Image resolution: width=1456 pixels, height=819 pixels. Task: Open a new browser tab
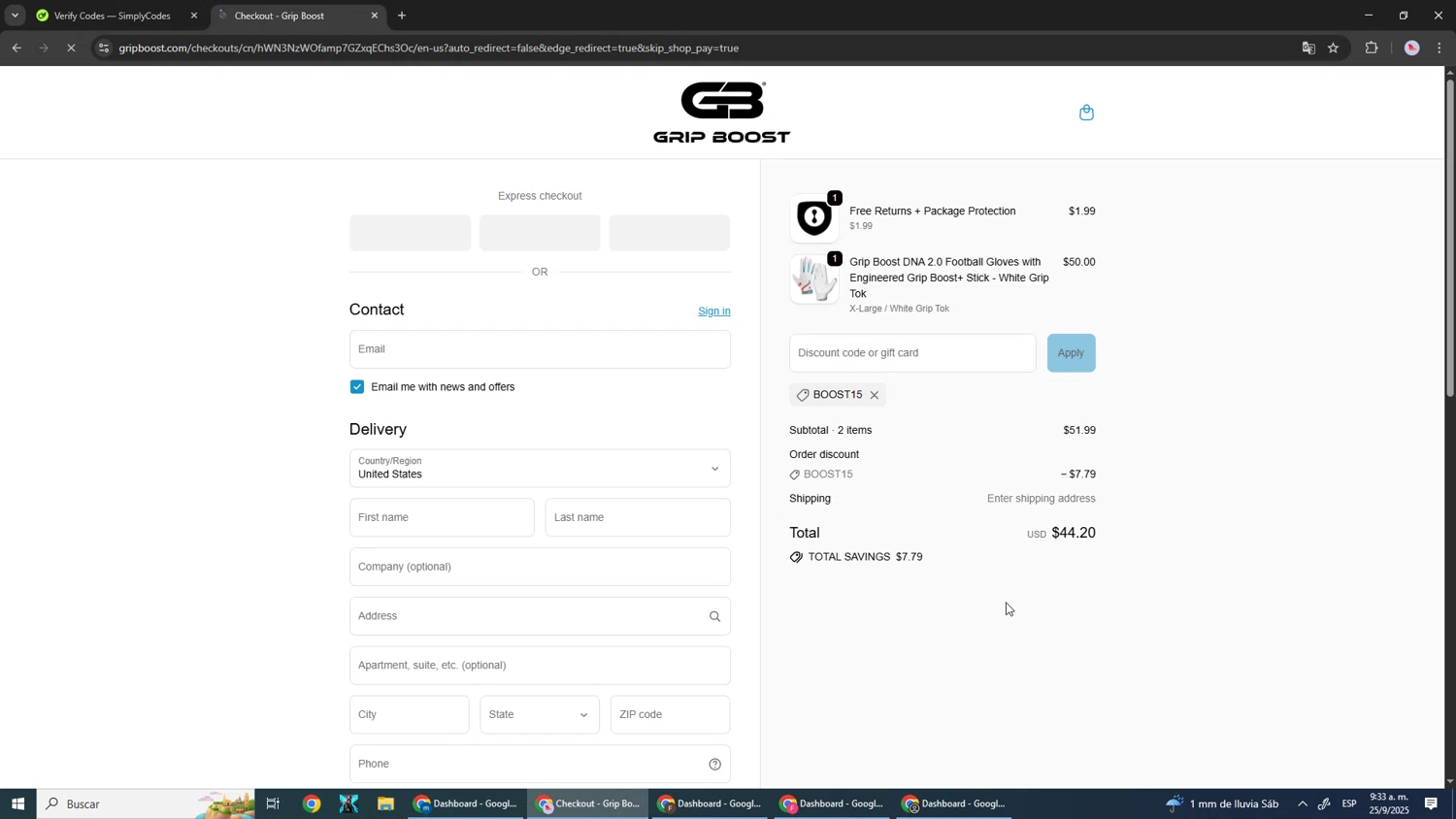pos(402,16)
